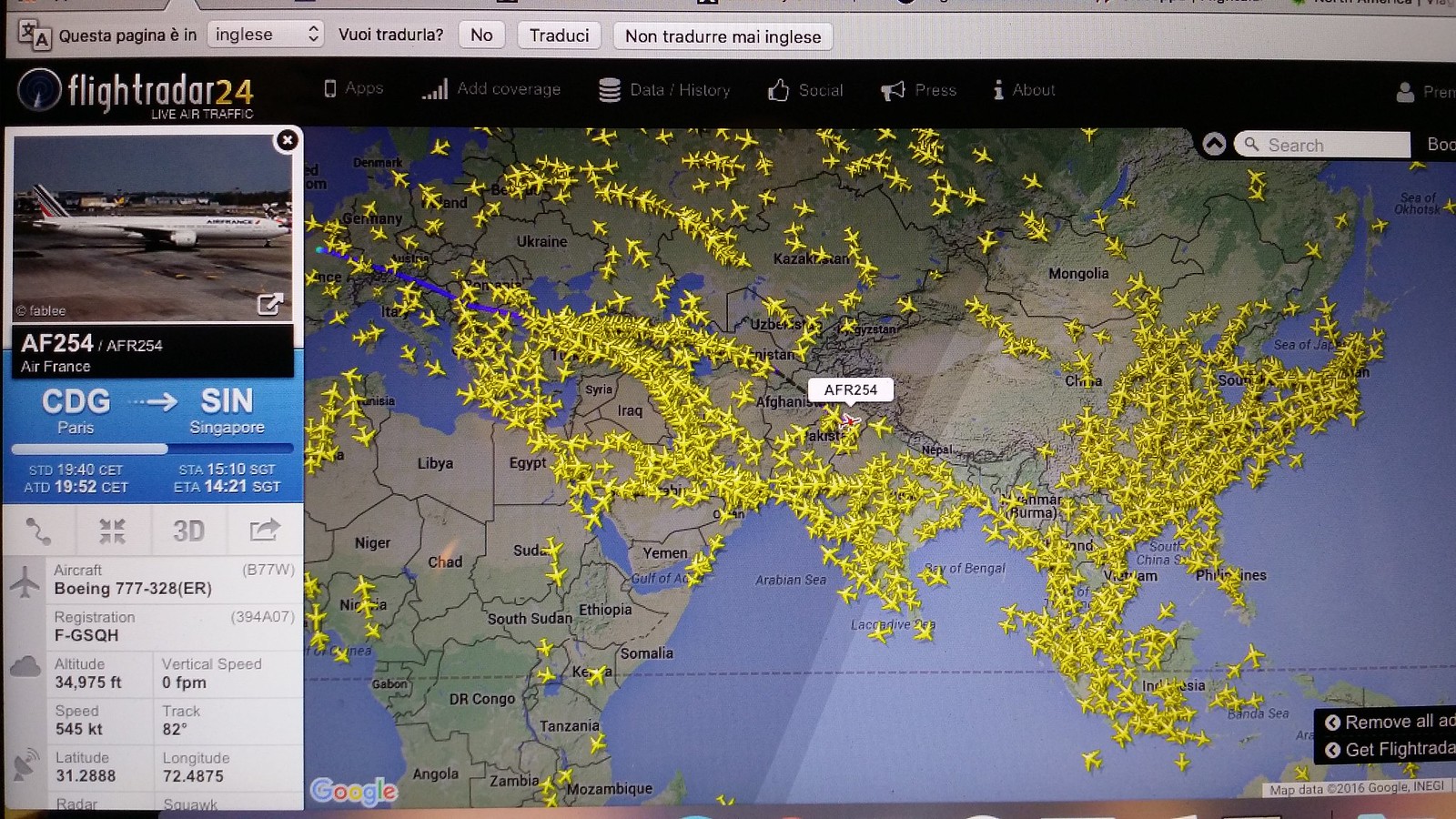The image size is (1456, 819).
Task: Click the AF254 flight number heading
Action: (56, 343)
